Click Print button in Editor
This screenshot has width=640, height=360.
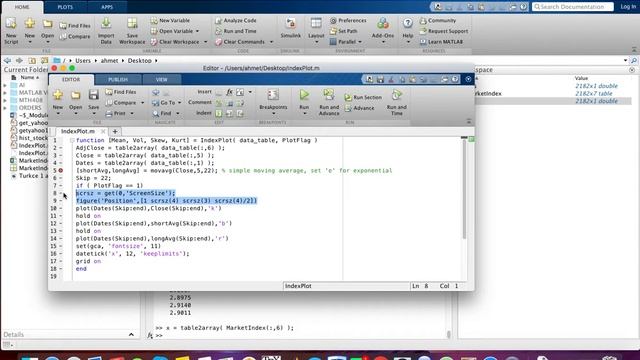click(x=116, y=113)
